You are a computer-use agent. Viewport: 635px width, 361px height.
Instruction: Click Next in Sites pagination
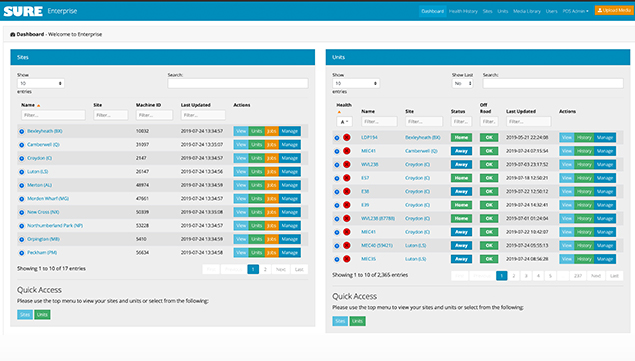(281, 269)
